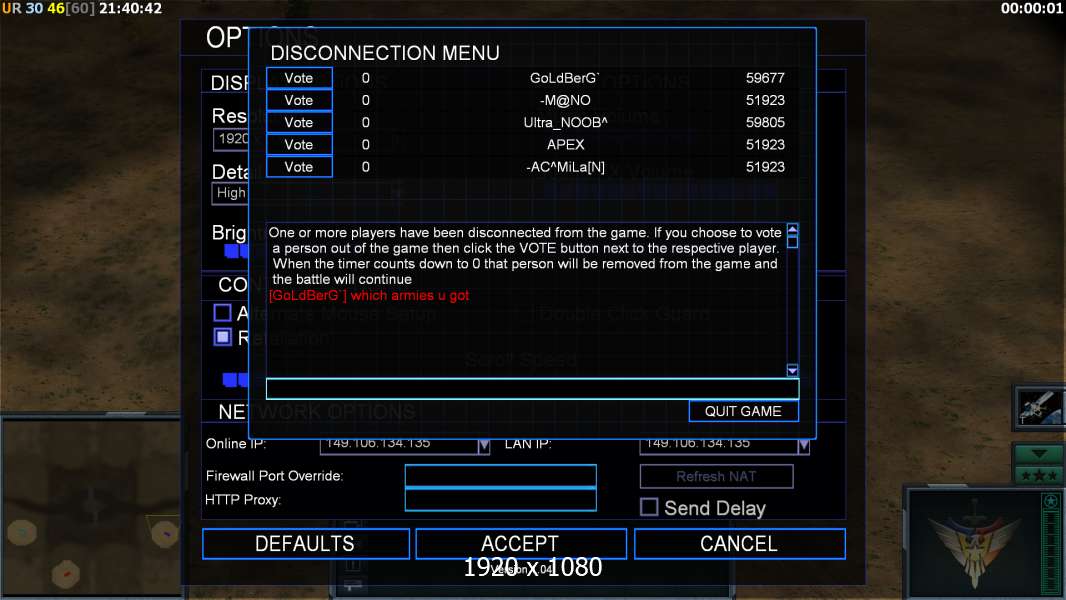This screenshot has height=600, width=1066.
Task: Click the chat input field
Action: pos(532,389)
